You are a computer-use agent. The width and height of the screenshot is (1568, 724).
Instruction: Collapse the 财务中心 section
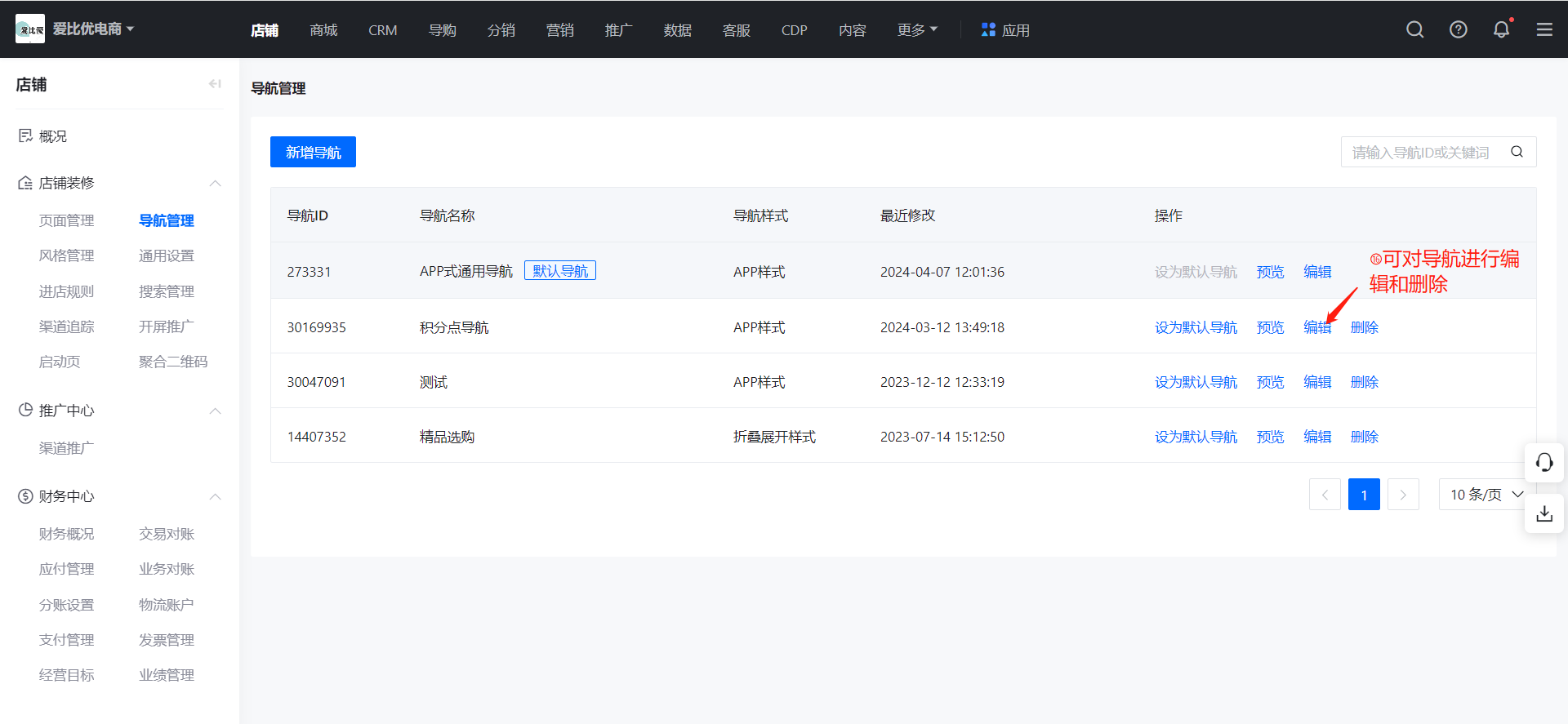pos(216,496)
